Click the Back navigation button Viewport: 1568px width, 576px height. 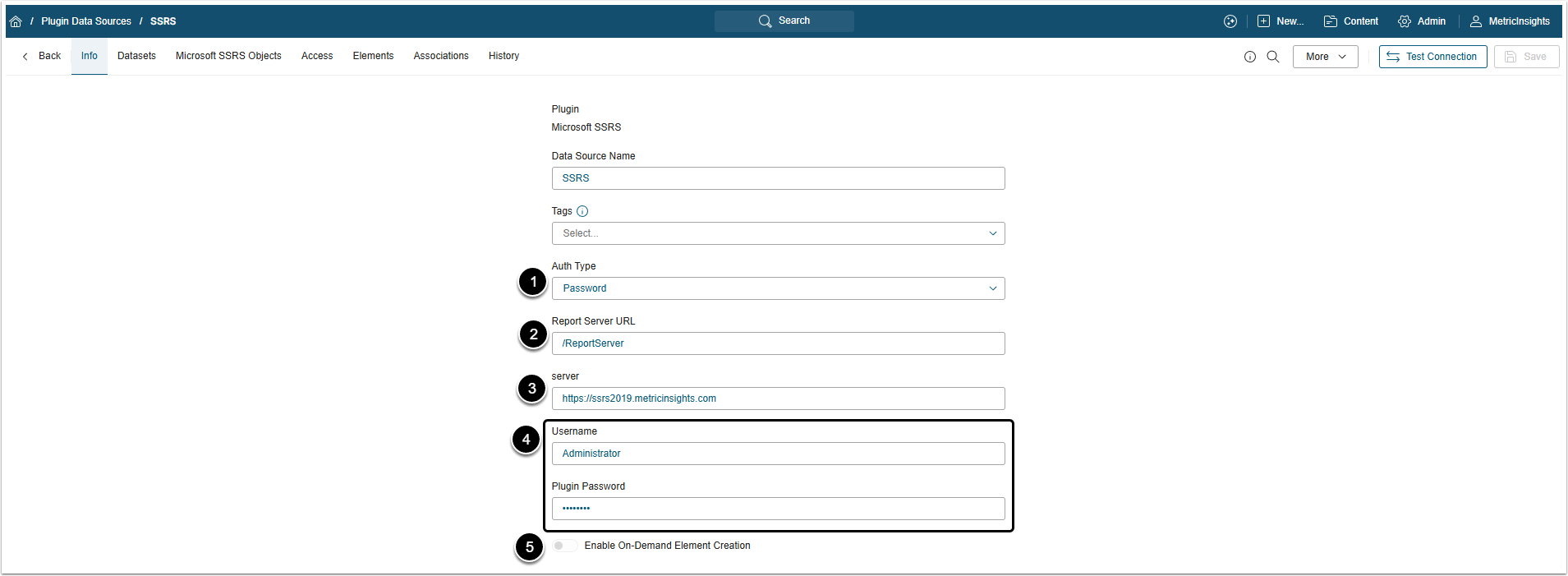[42, 56]
